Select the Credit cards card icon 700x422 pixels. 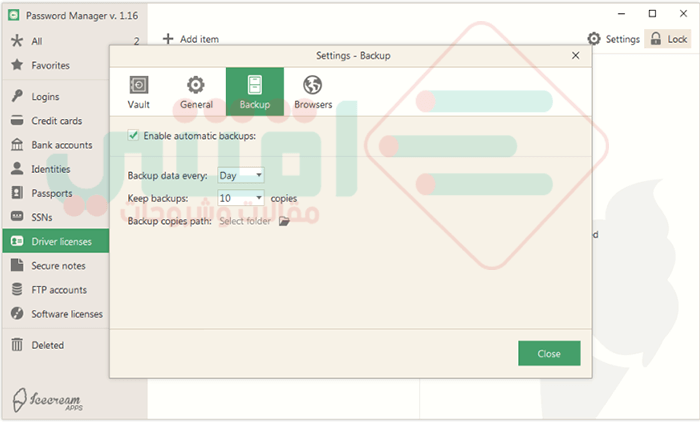click(17, 121)
